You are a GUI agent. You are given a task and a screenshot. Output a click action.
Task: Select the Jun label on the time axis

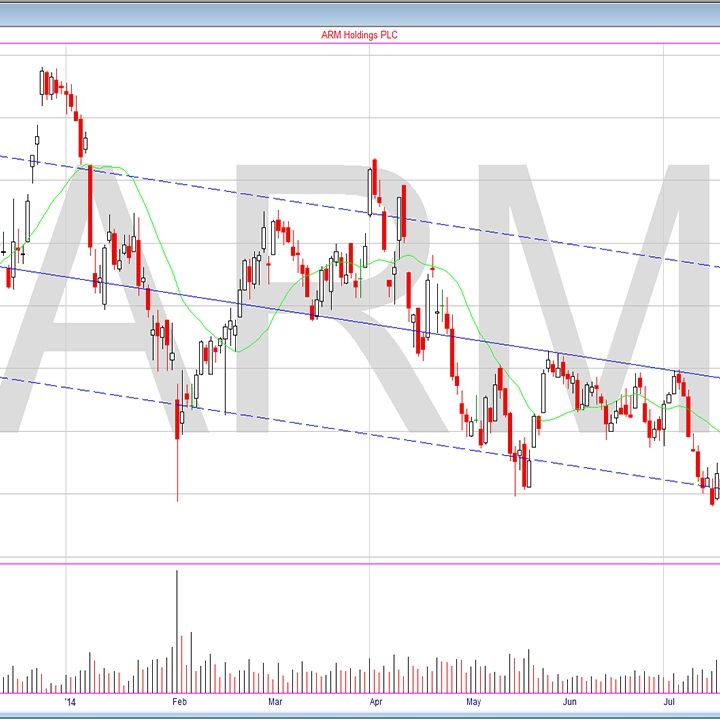click(569, 702)
